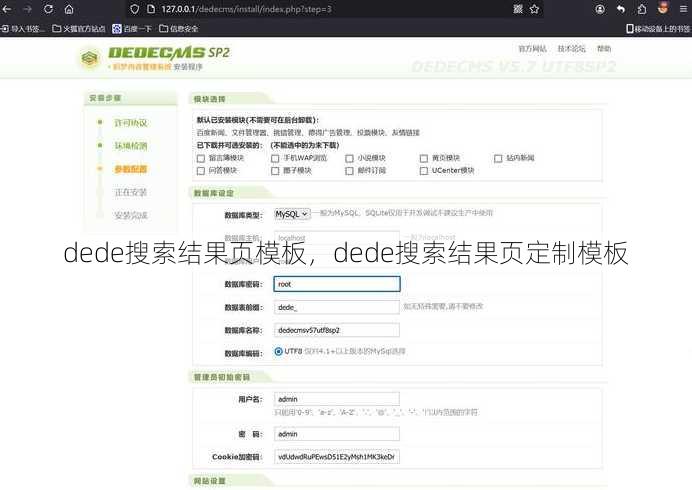
Task: Click the 环境检测 install step
Action: click(131, 146)
